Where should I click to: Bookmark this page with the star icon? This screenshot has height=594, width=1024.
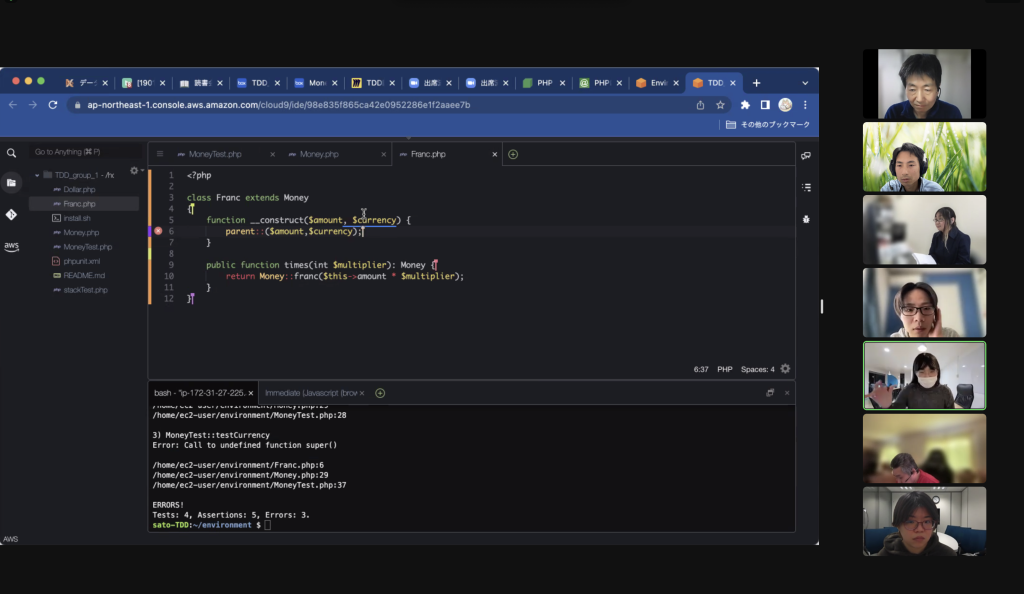tap(720, 105)
